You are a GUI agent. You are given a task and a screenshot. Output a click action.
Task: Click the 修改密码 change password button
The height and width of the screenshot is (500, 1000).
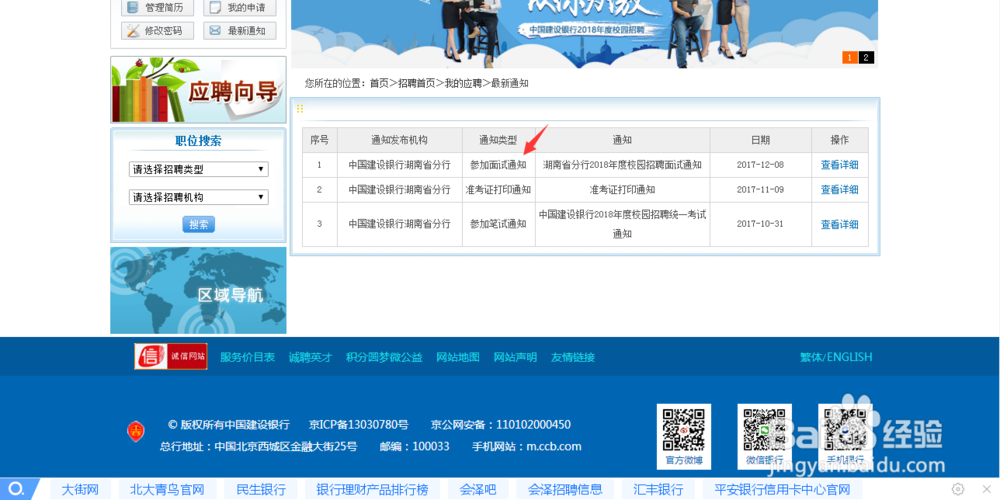158,31
